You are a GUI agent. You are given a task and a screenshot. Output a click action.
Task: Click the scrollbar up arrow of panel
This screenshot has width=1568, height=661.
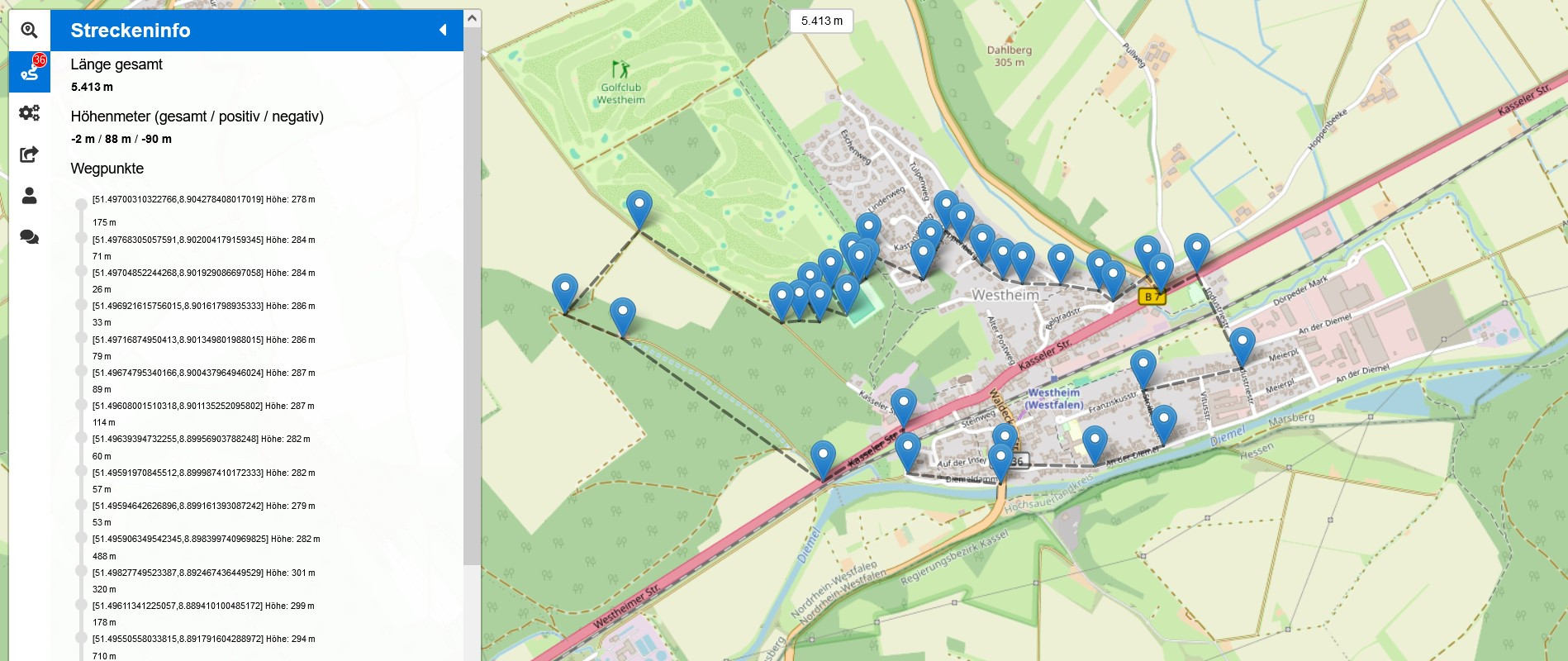coord(473,18)
